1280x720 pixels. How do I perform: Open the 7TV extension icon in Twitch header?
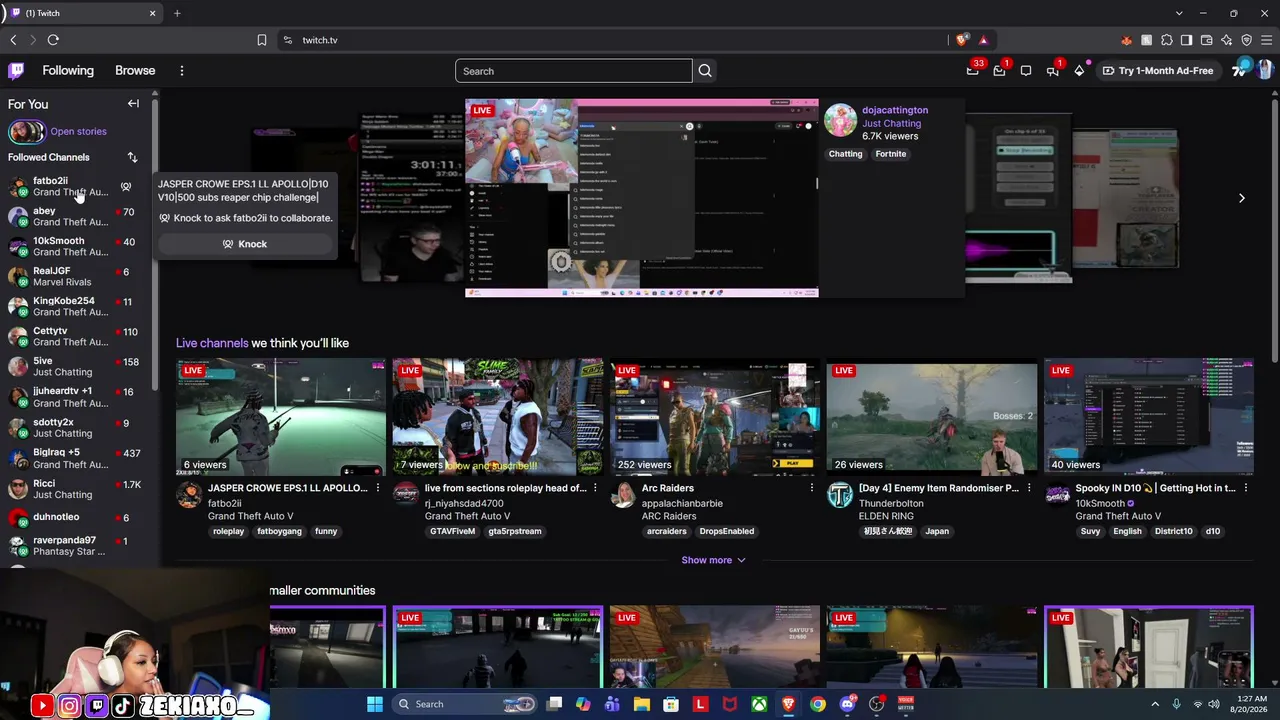(x=1240, y=71)
